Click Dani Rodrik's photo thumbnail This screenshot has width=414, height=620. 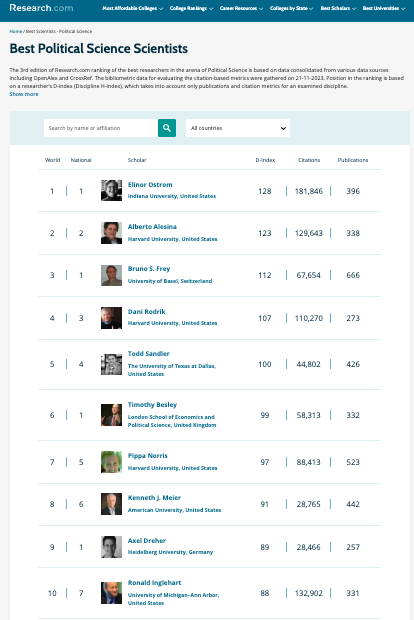(x=112, y=318)
